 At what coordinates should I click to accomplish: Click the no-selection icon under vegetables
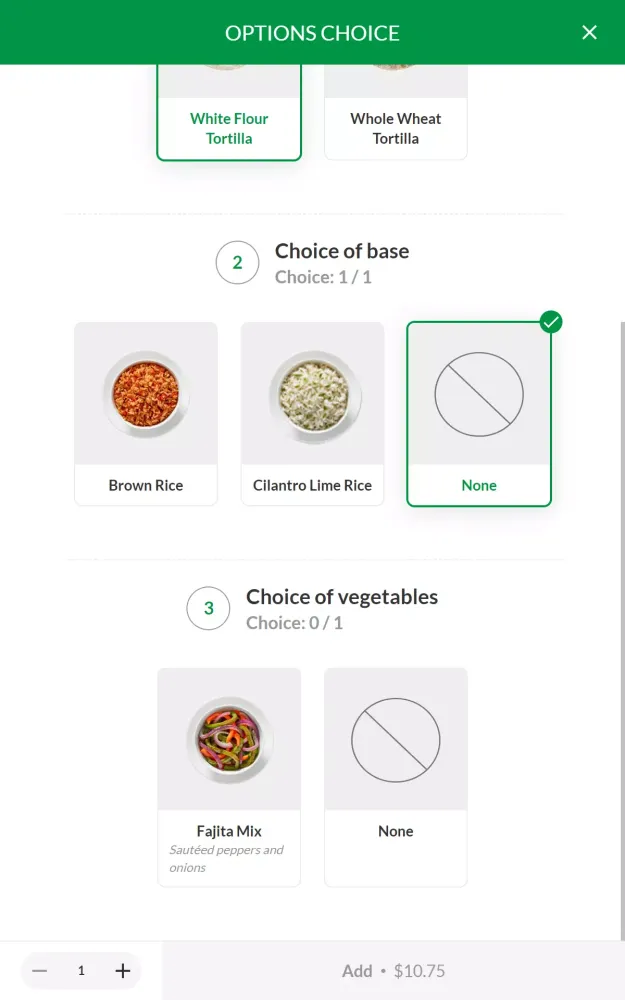point(395,740)
